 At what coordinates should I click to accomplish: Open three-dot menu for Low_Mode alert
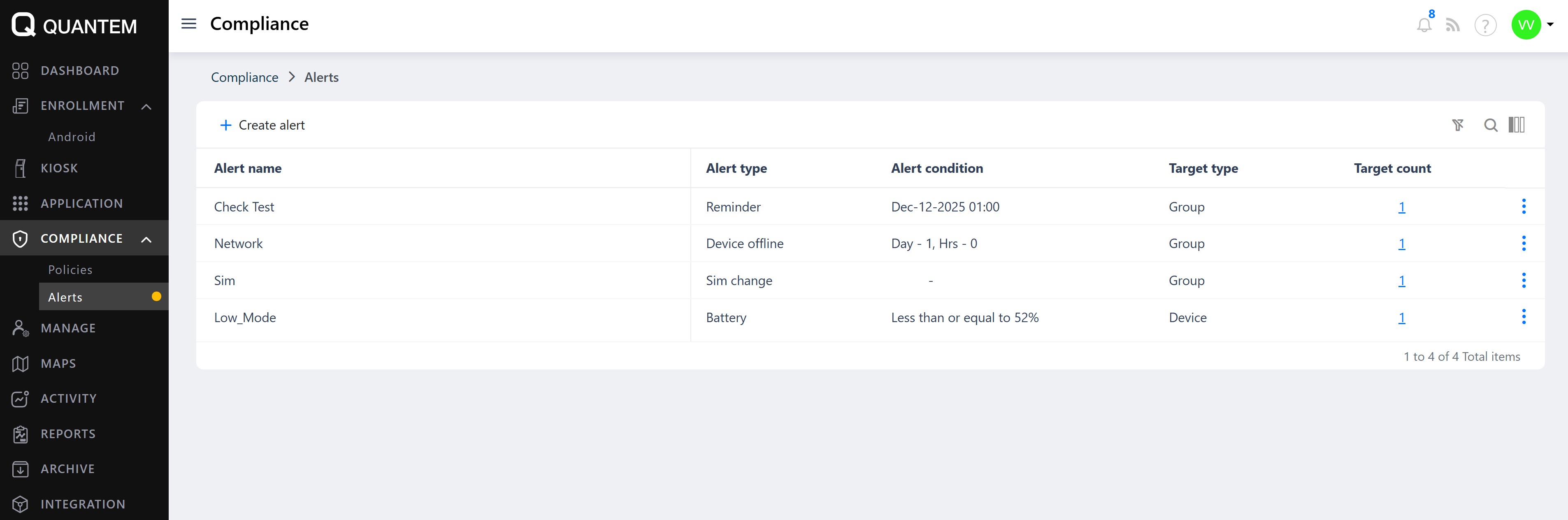click(x=1524, y=317)
